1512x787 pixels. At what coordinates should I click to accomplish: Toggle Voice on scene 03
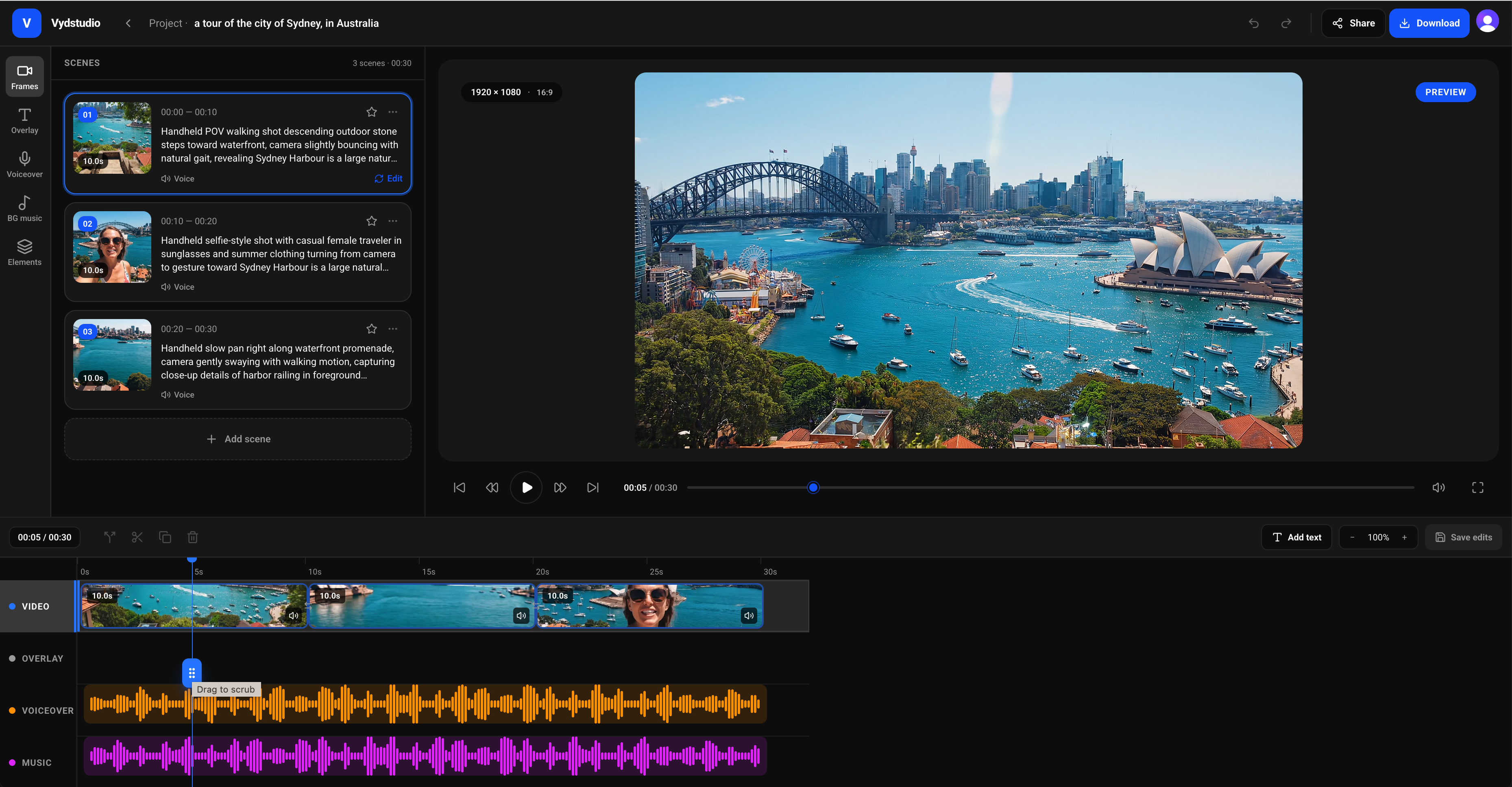178,395
